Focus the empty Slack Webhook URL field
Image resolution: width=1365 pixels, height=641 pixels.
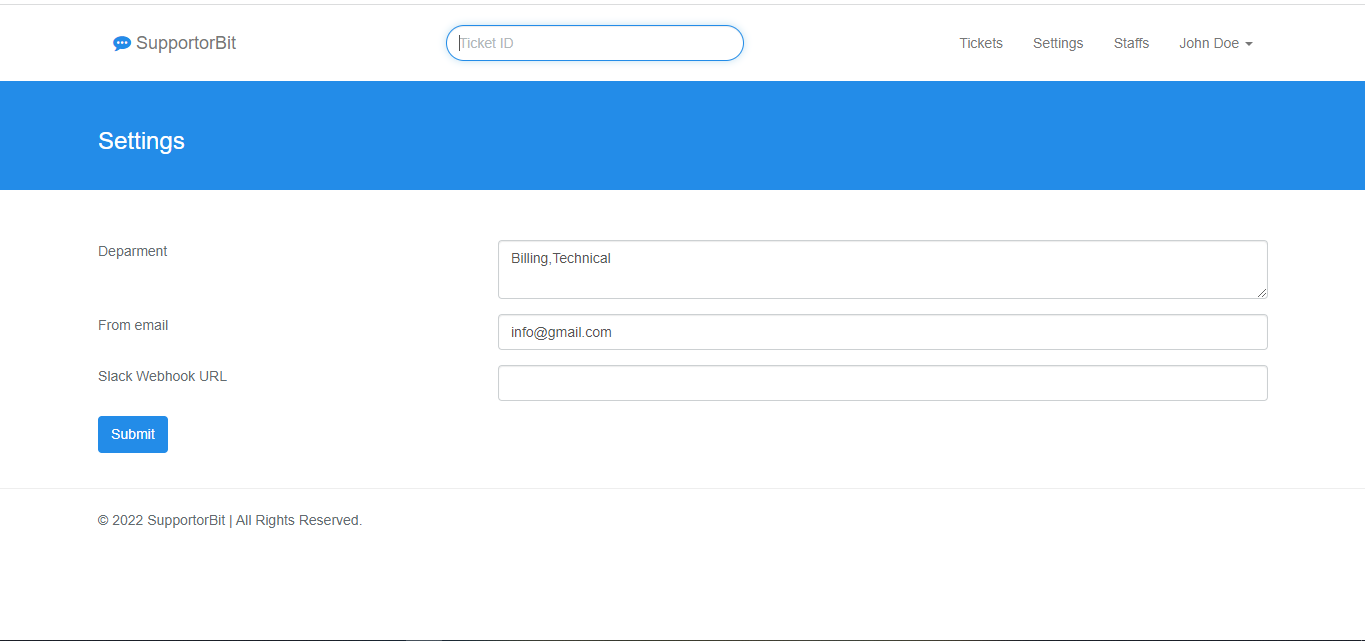882,383
